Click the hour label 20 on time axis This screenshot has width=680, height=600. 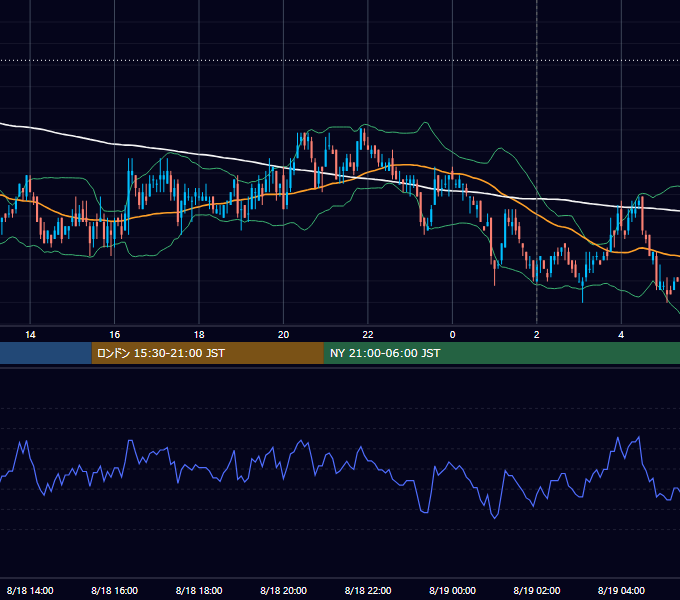pyautogui.click(x=283, y=335)
